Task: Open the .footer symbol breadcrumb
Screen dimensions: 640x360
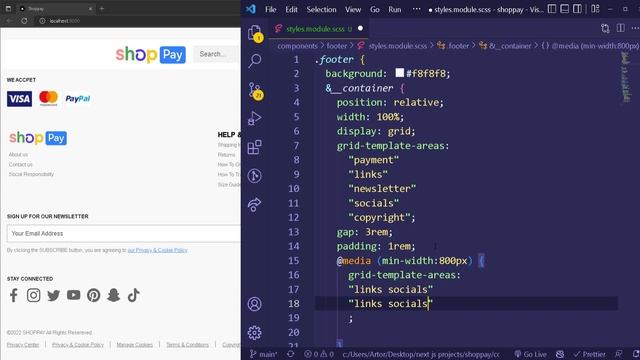Action: point(453,46)
